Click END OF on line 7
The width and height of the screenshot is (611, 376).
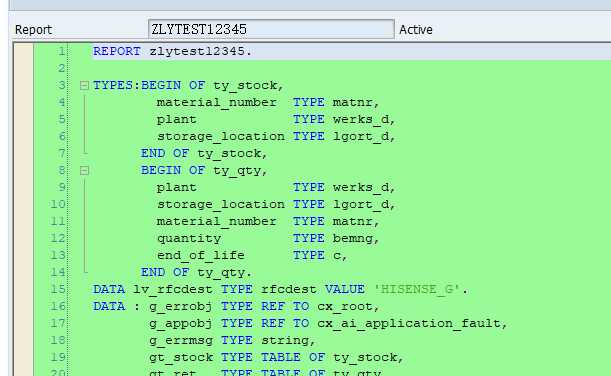165,153
